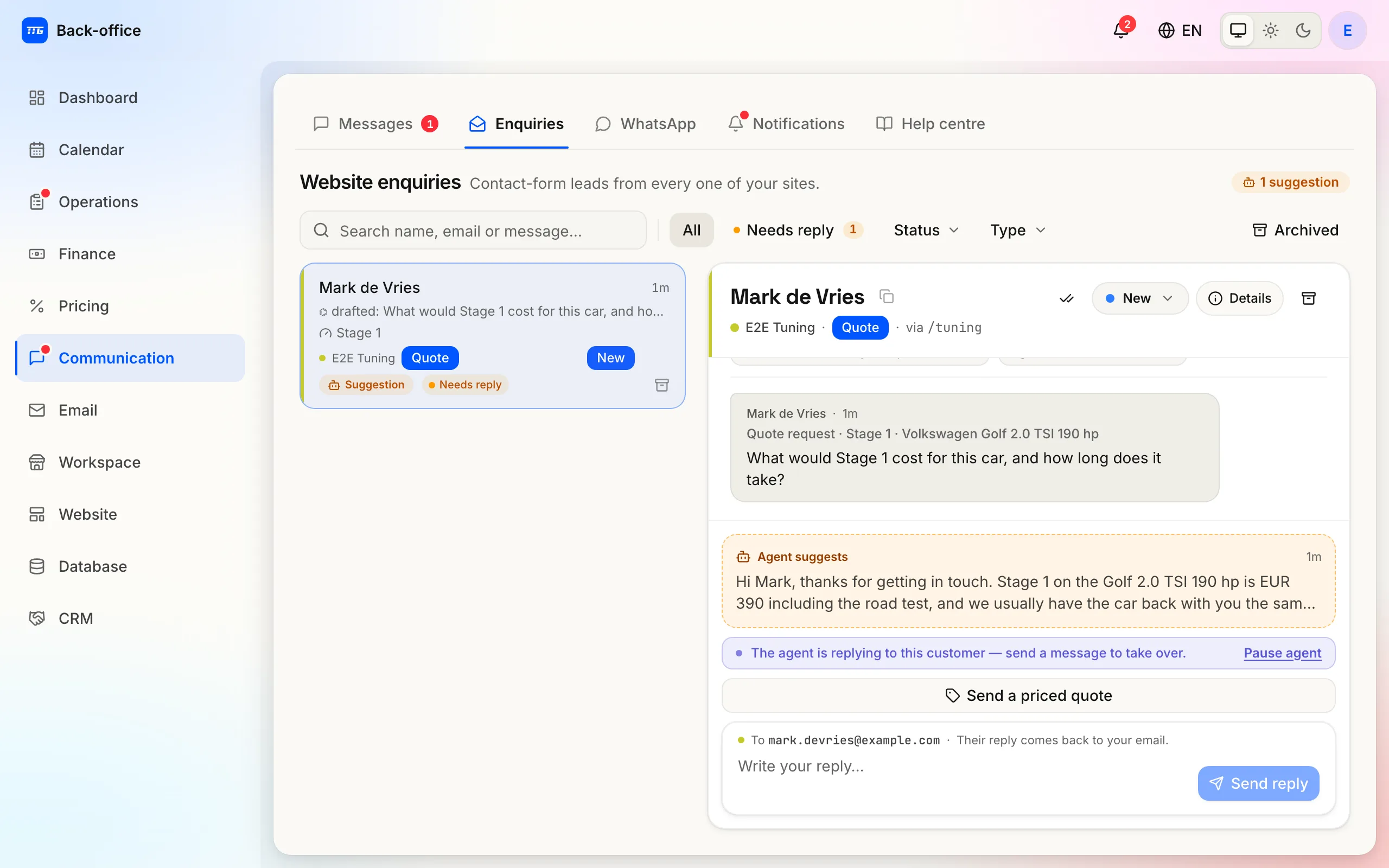Open the New status dropdown
Viewport: 1389px width, 868px height.
point(1140,298)
